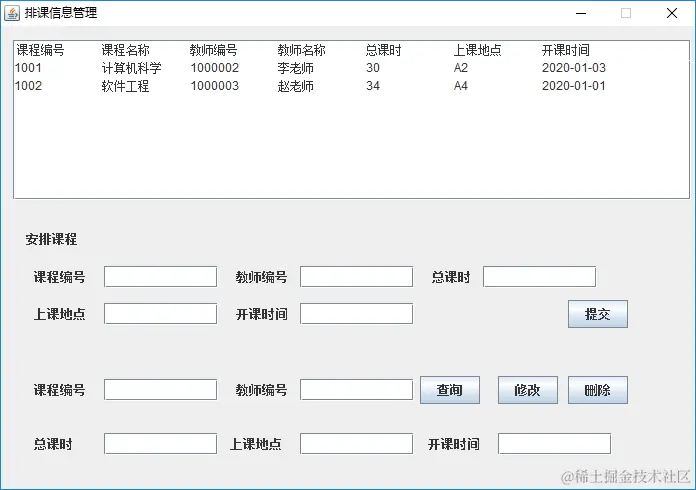Select course number 1002 in the list
Screen dimensions: 696x490
(28, 86)
